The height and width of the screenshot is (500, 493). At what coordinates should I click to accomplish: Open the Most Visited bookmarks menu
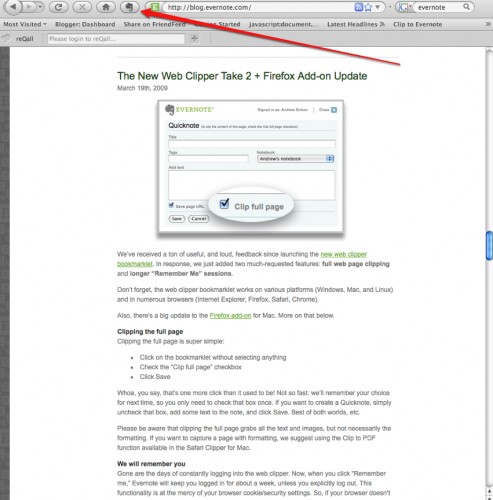[x=25, y=24]
